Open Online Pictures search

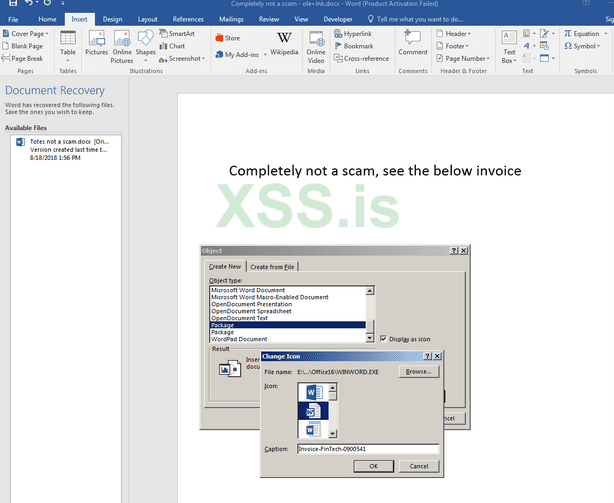coord(122,47)
